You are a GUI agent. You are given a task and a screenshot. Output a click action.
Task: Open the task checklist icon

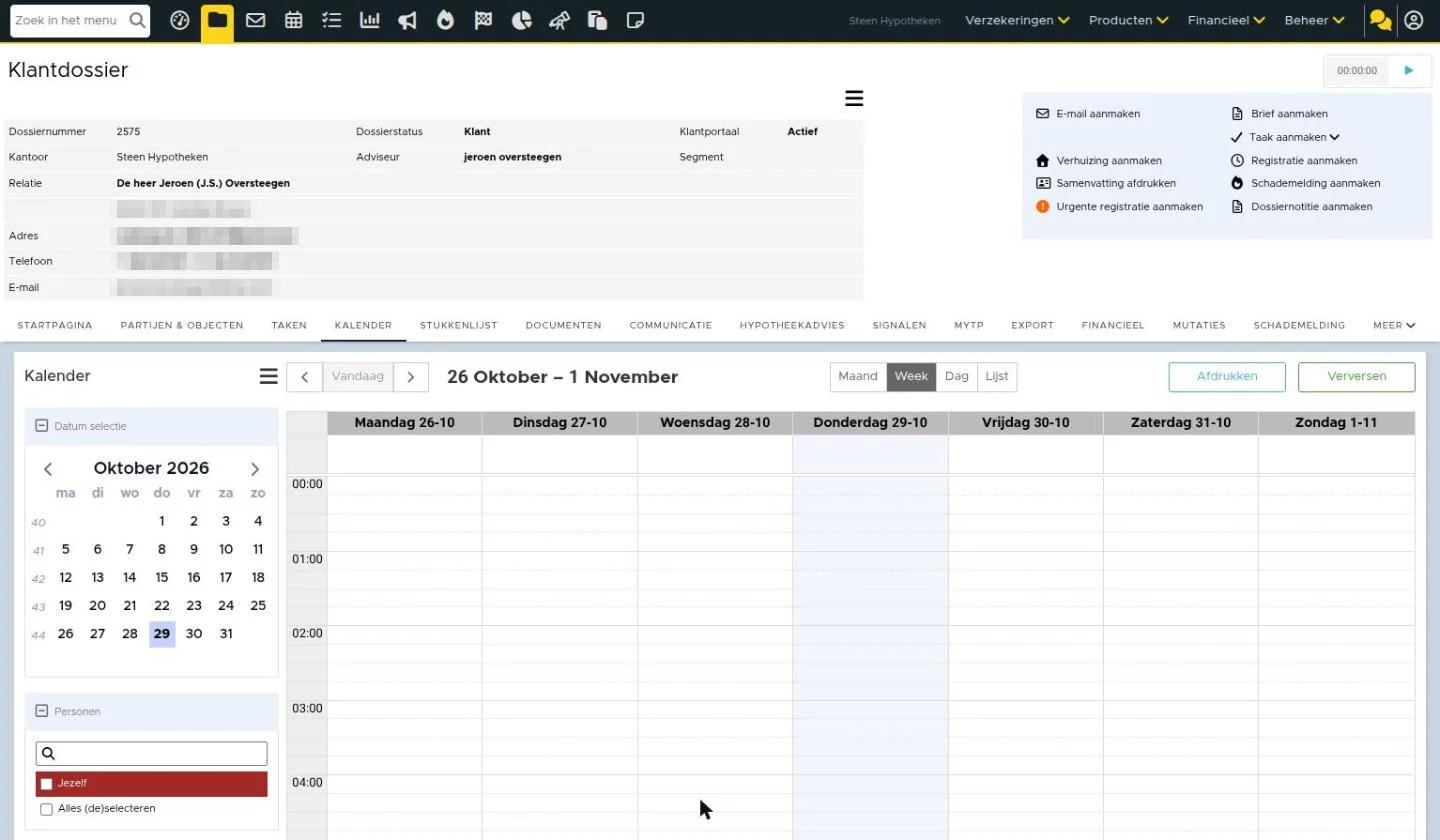coord(331,20)
